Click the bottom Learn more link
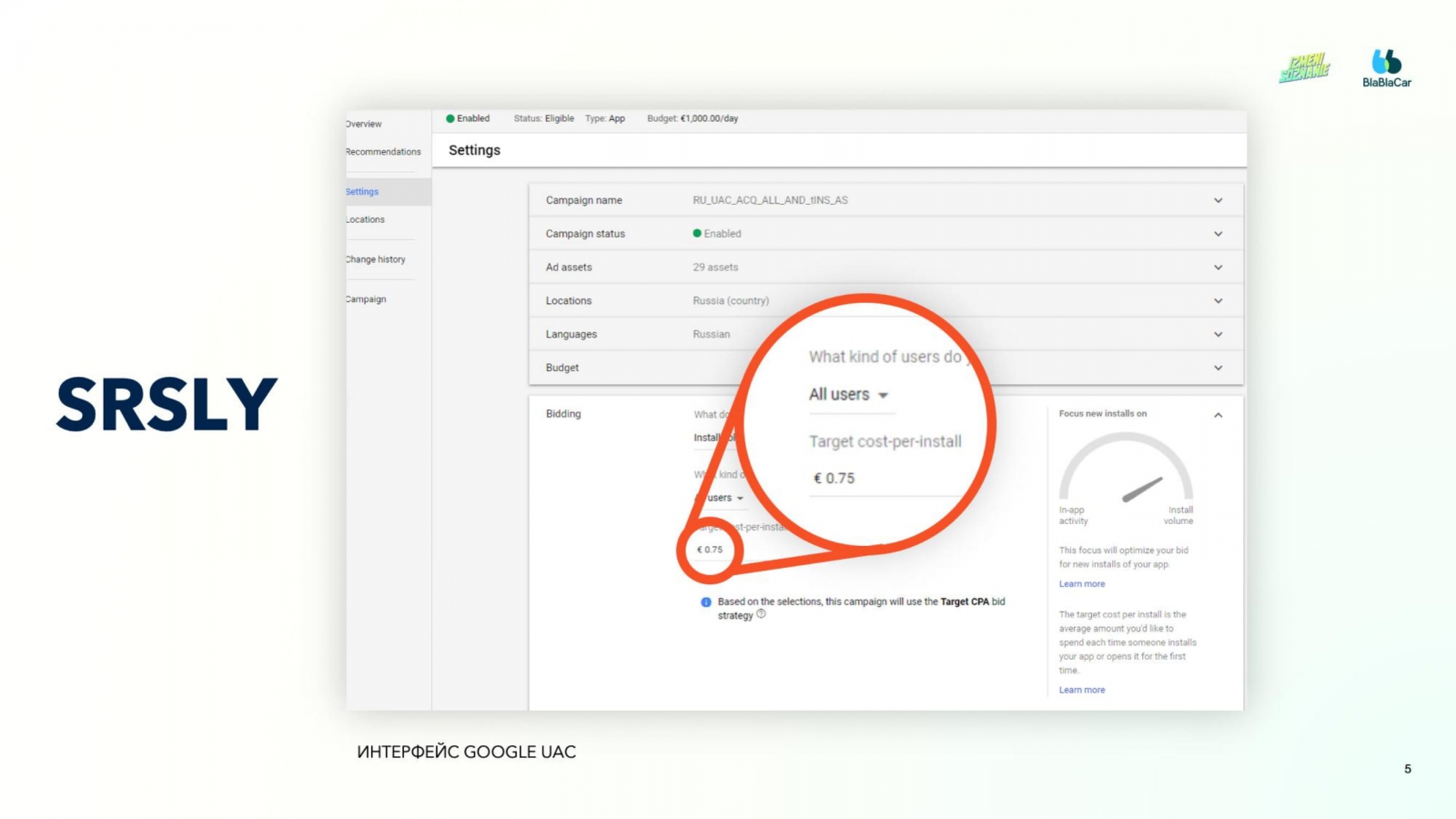The image size is (1456, 819). (1081, 690)
